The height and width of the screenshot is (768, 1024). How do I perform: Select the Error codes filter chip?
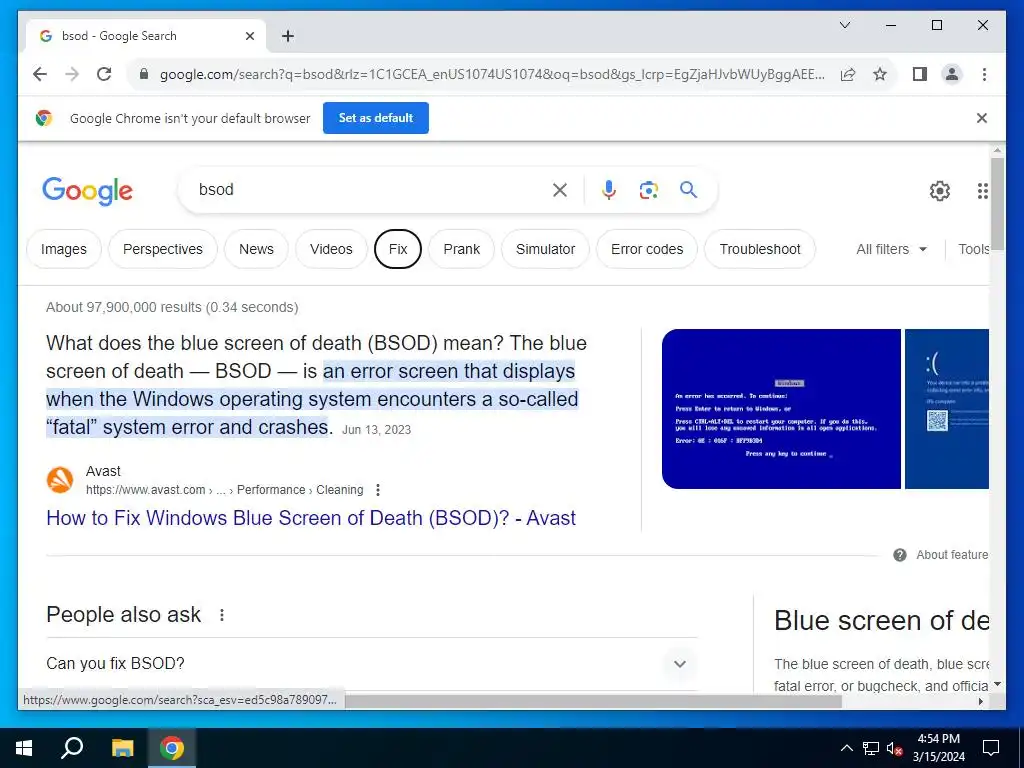pos(647,249)
